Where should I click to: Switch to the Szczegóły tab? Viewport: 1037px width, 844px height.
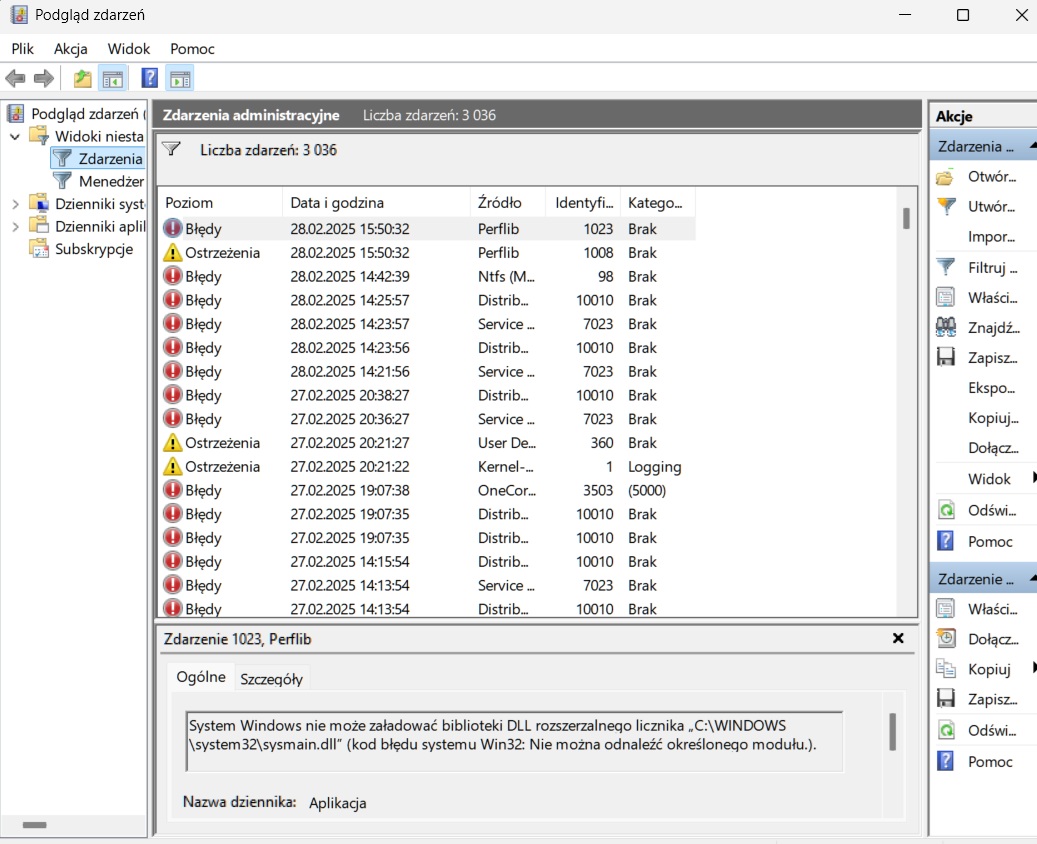tap(271, 678)
